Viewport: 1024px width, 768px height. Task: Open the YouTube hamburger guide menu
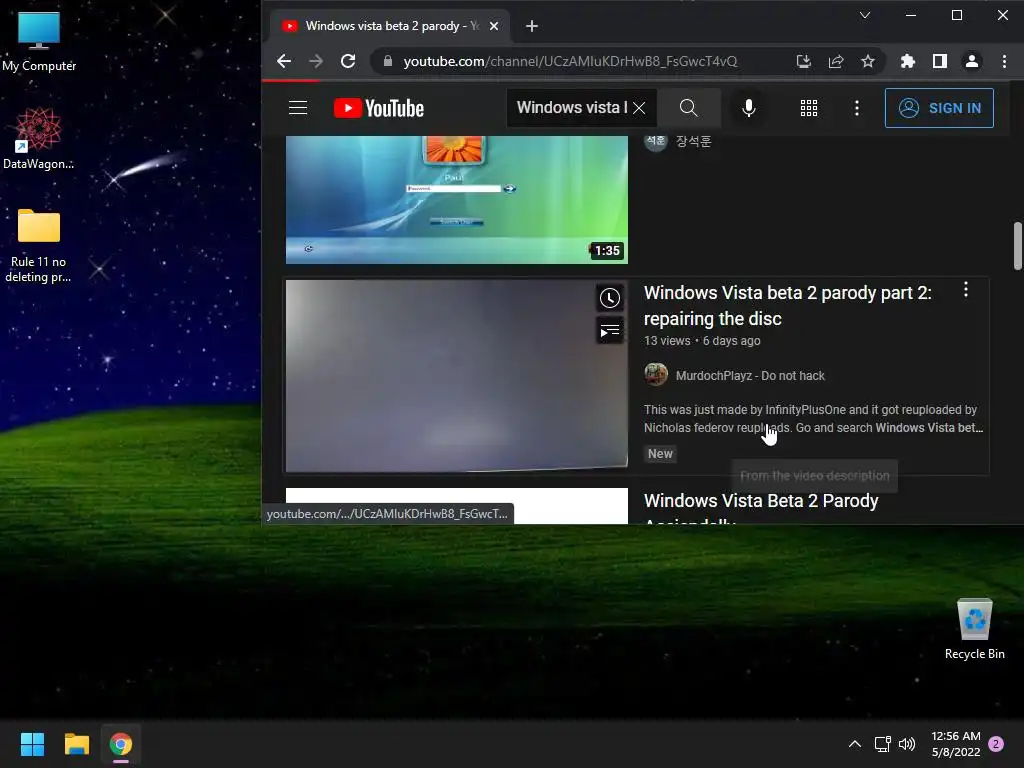298,108
